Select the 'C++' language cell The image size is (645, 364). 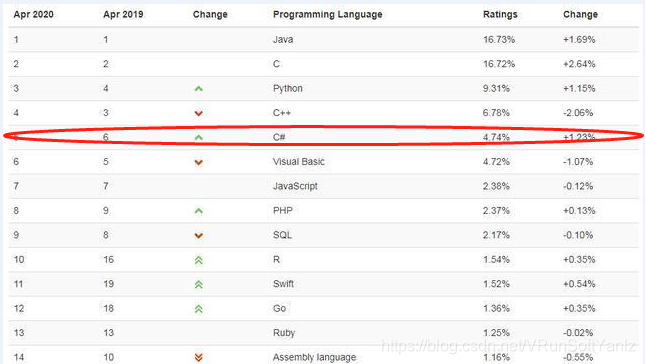pos(282,113)
